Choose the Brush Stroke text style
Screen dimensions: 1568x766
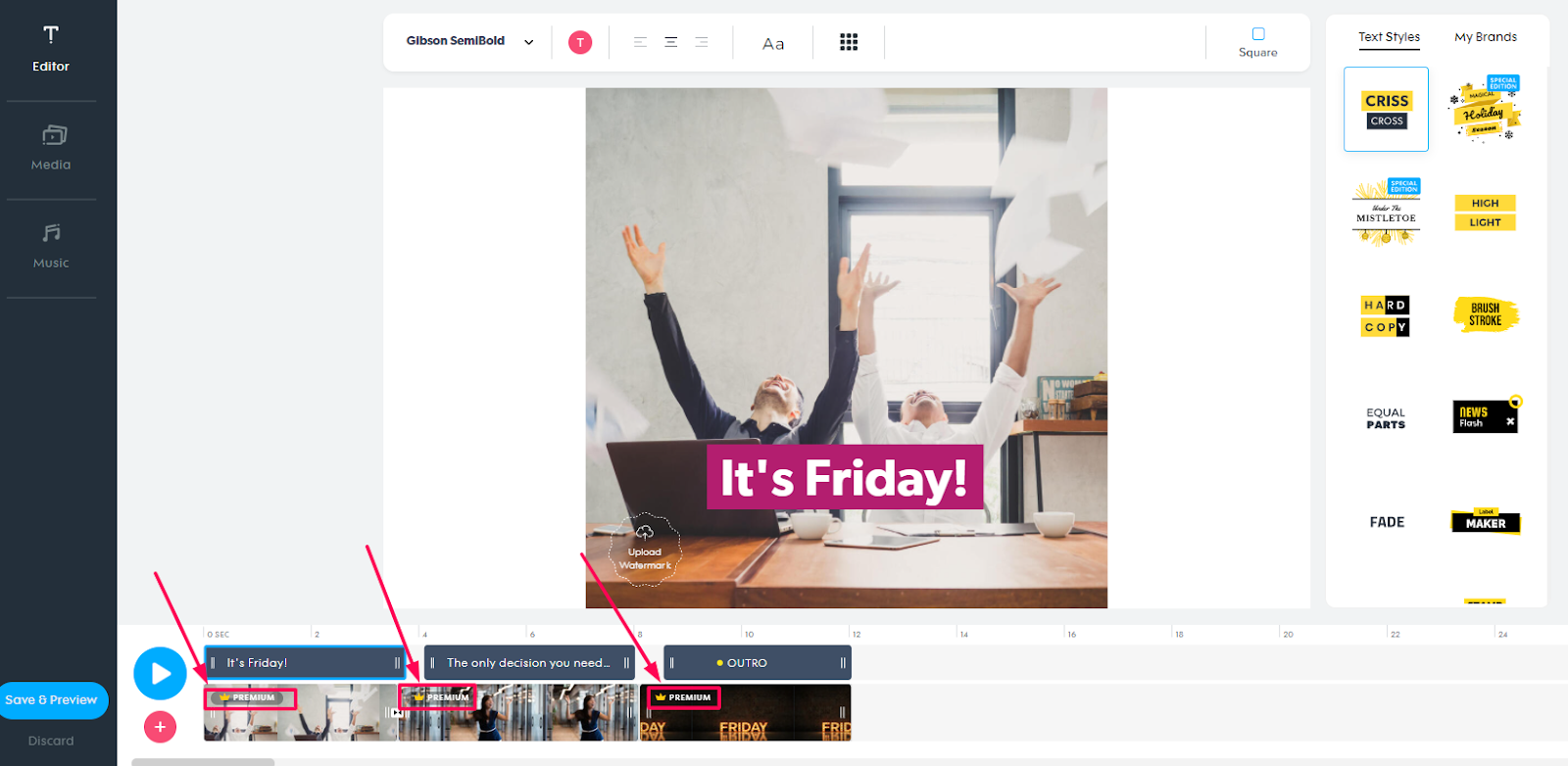click(1485, 314)
